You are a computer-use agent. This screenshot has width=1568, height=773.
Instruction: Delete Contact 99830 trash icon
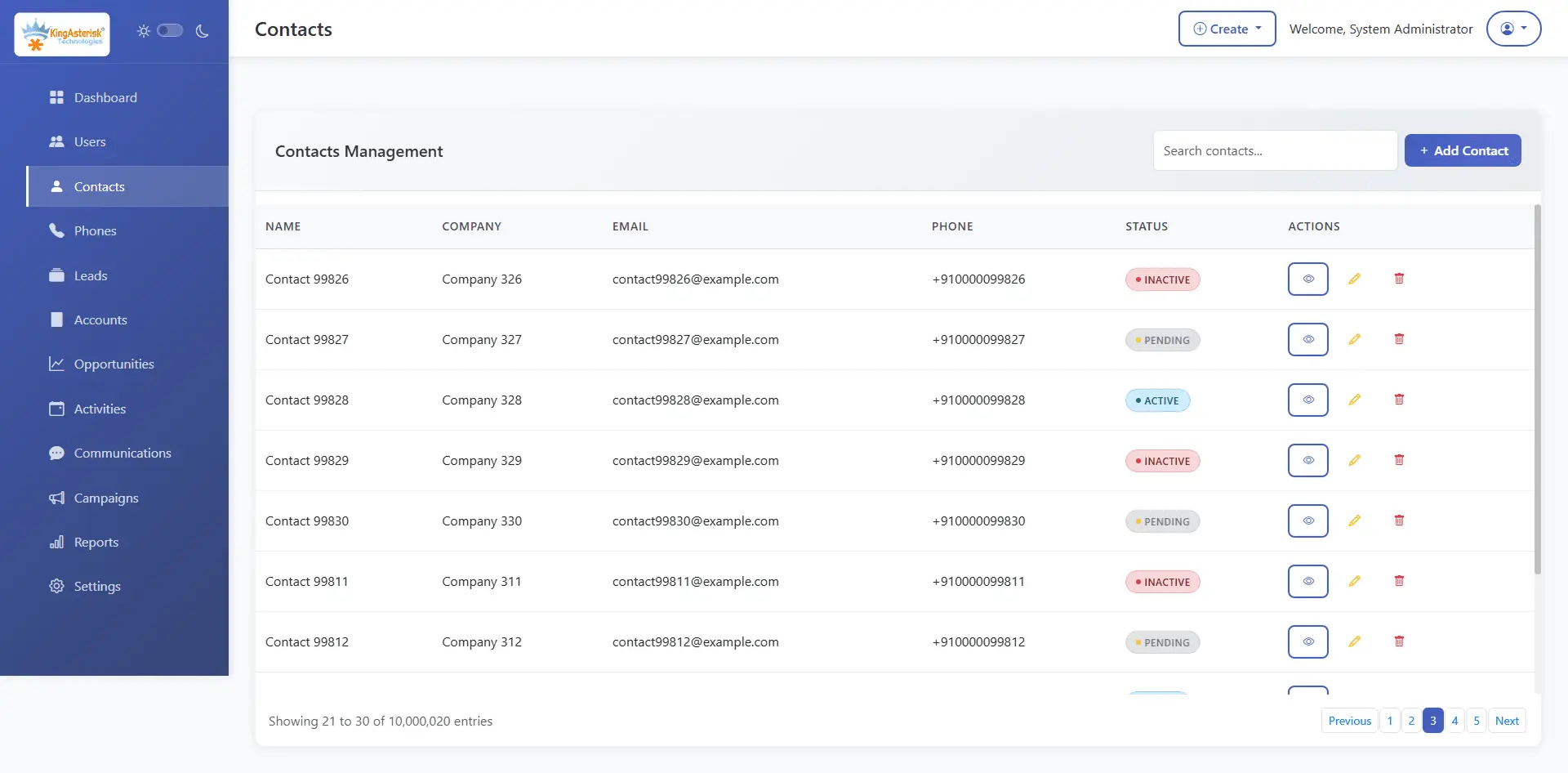1399,521
